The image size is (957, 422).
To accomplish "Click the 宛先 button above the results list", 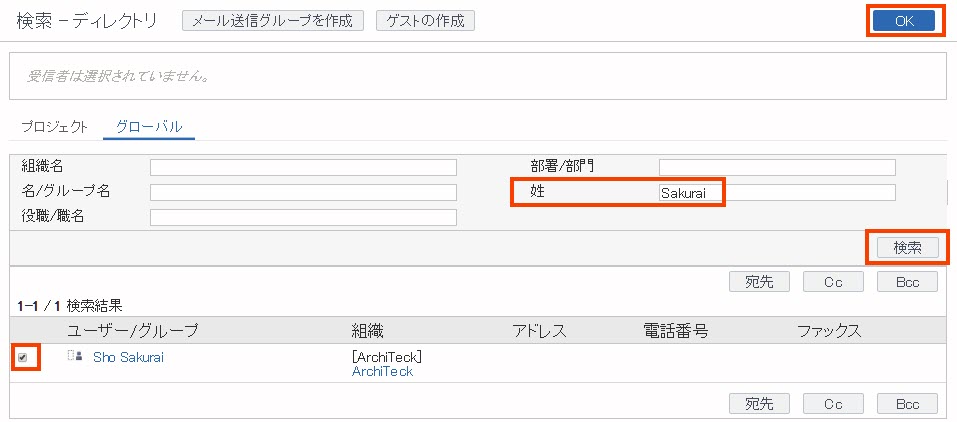I will pos(759,282).
